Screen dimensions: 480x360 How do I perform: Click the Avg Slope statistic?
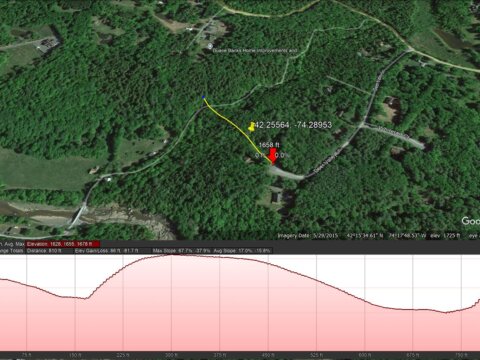click(242, 251)
